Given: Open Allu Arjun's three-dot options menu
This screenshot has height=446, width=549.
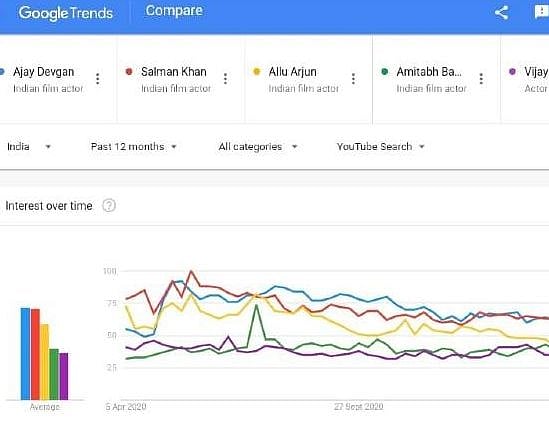Looking at the screenshot, I should coord(353,79).
